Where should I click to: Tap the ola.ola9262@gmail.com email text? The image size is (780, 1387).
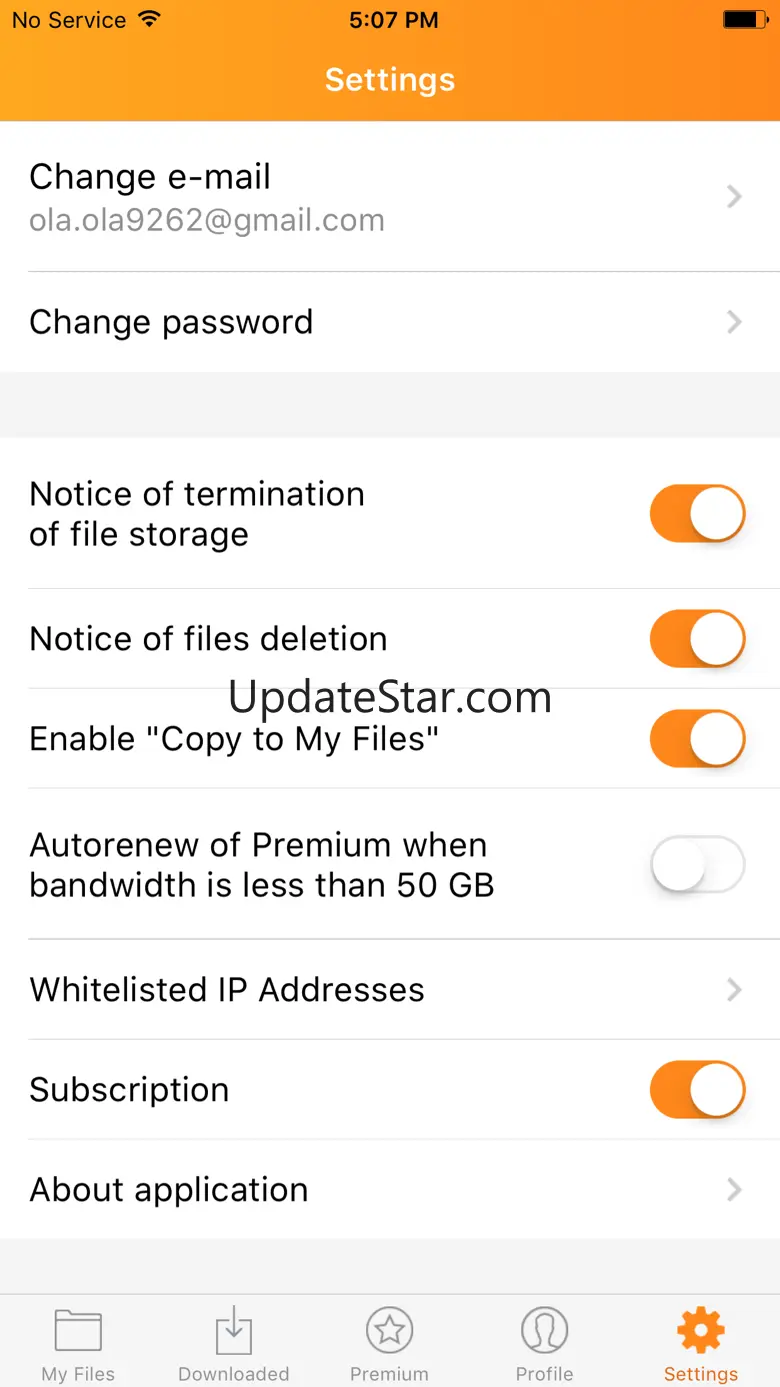[207, 221]
